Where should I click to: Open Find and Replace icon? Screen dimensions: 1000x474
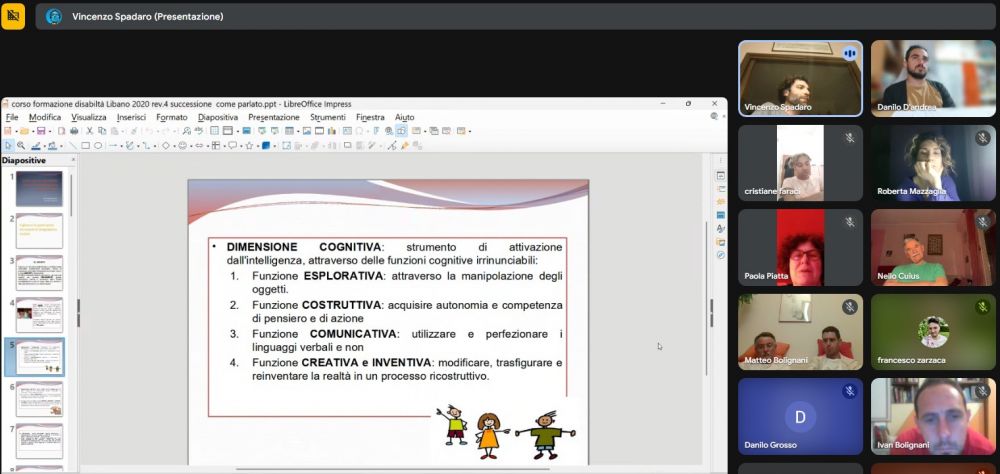pyautogui.click(x=187, y=131)
